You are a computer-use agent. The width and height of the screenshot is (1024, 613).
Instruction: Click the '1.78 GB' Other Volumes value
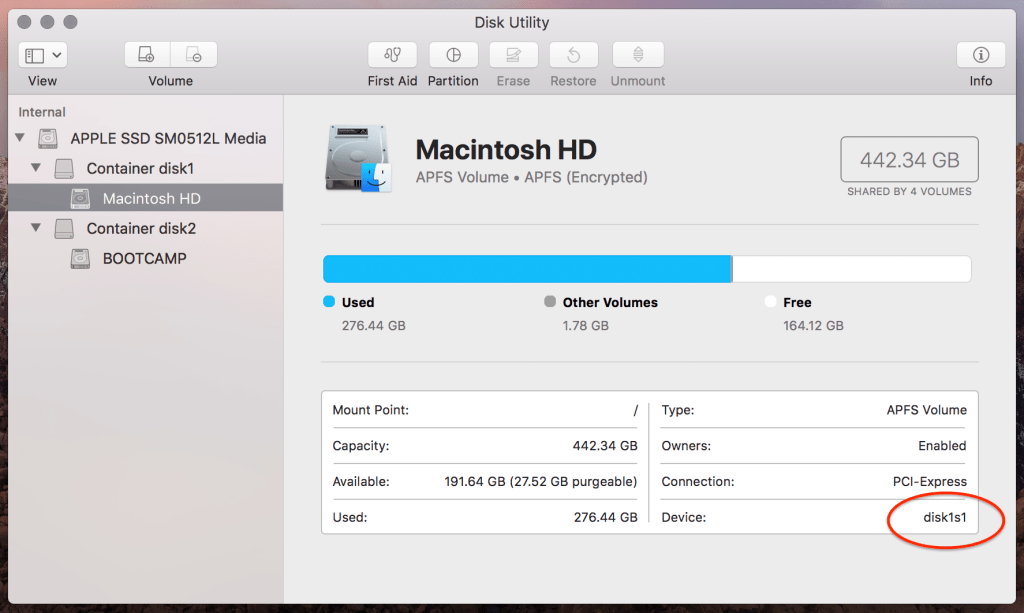586,325
